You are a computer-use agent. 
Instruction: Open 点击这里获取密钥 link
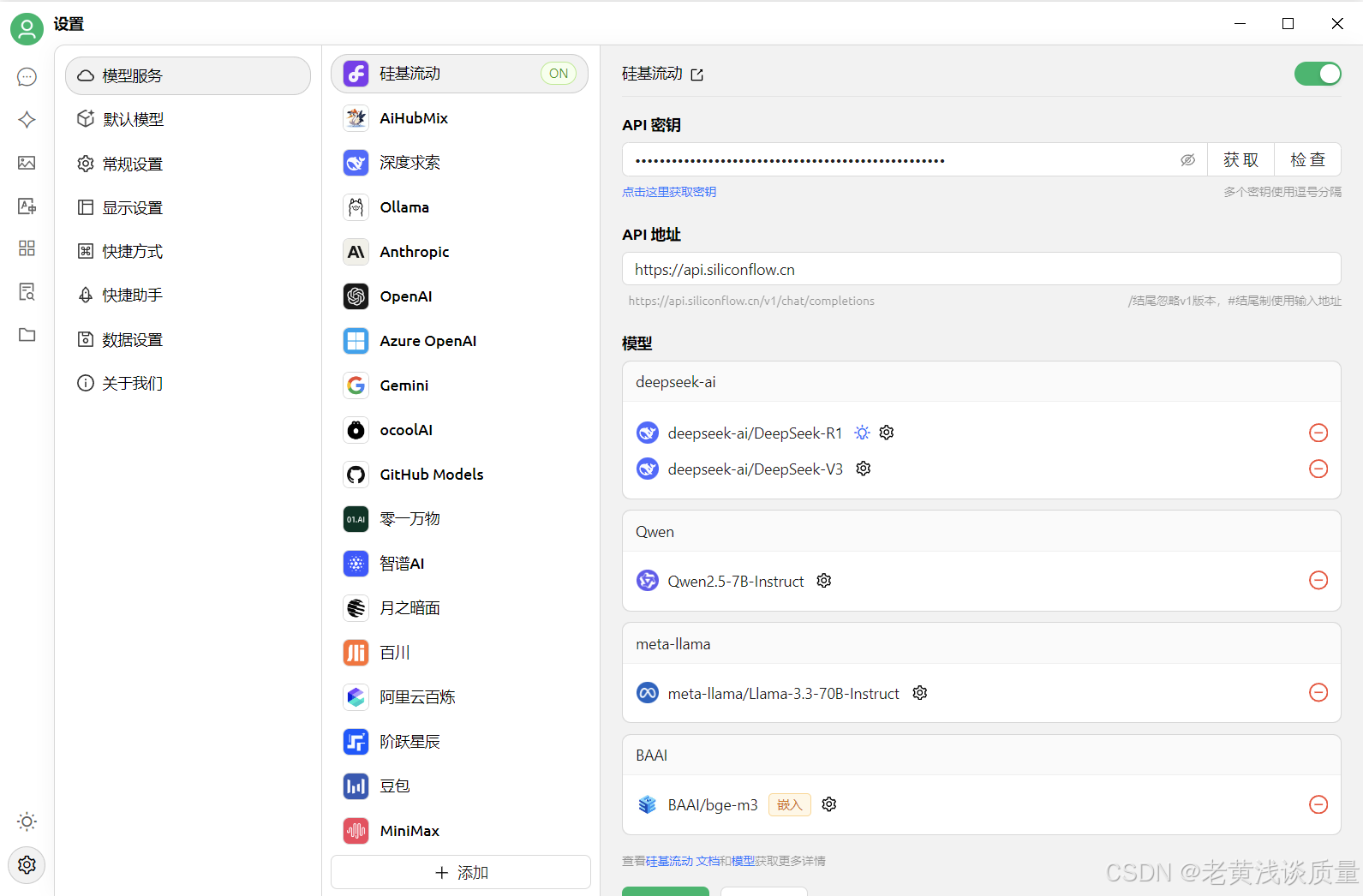pyautogui.click(x=669, y=192)
